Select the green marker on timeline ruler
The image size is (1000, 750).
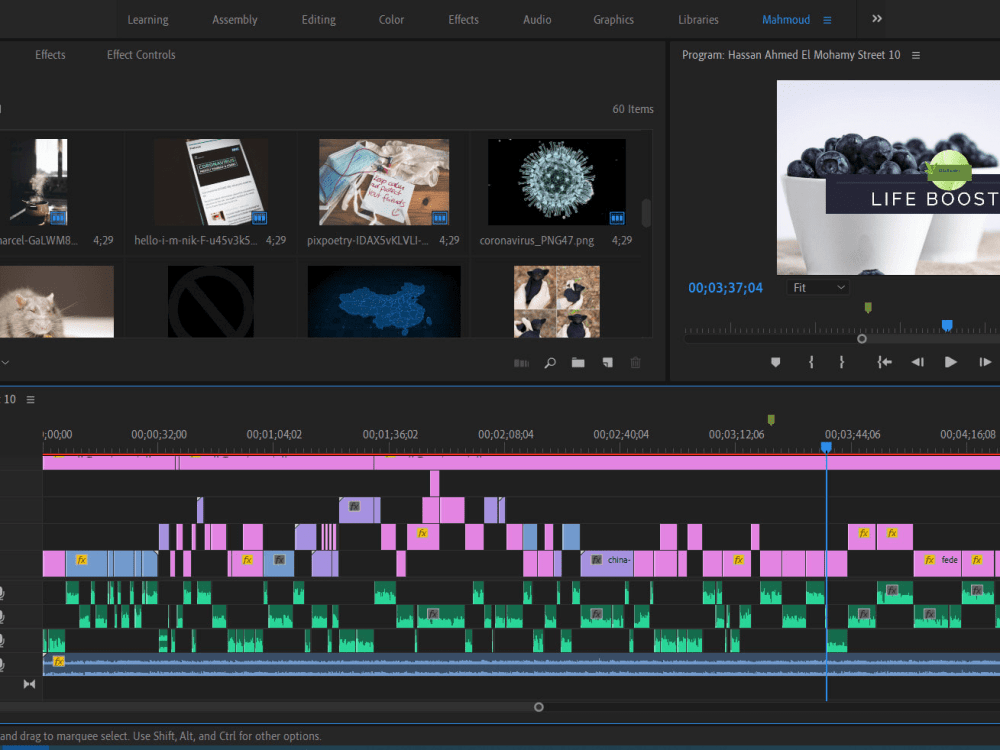771,420
